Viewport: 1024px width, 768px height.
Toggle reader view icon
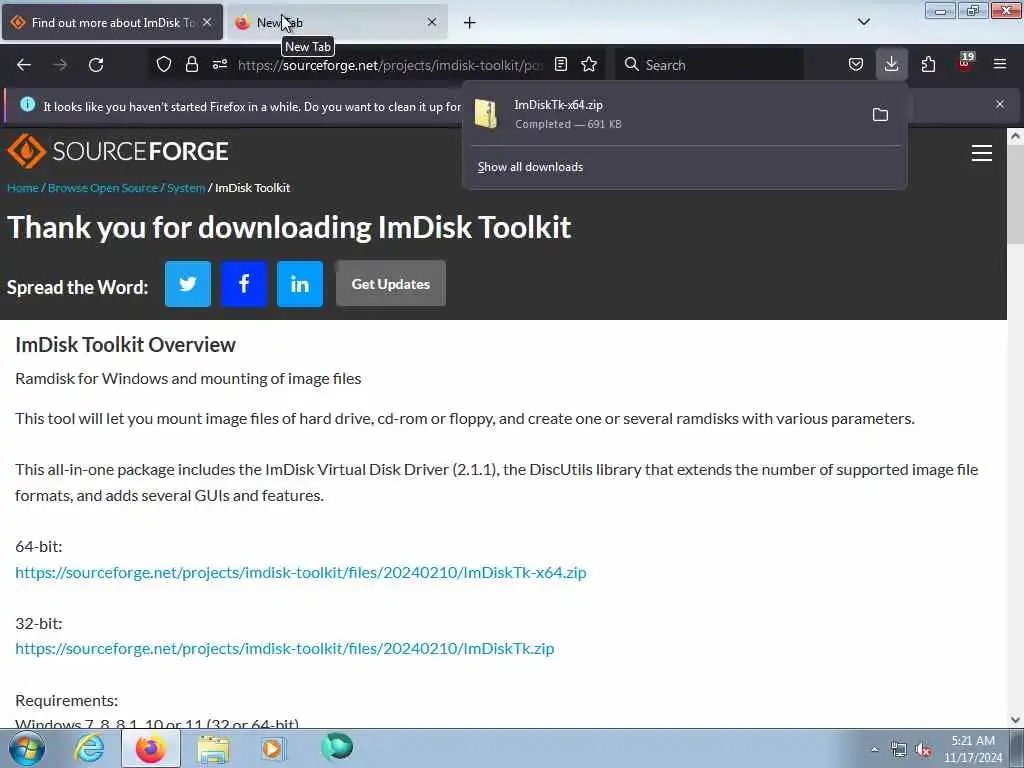pyautogui.click(x=560, y=64)
